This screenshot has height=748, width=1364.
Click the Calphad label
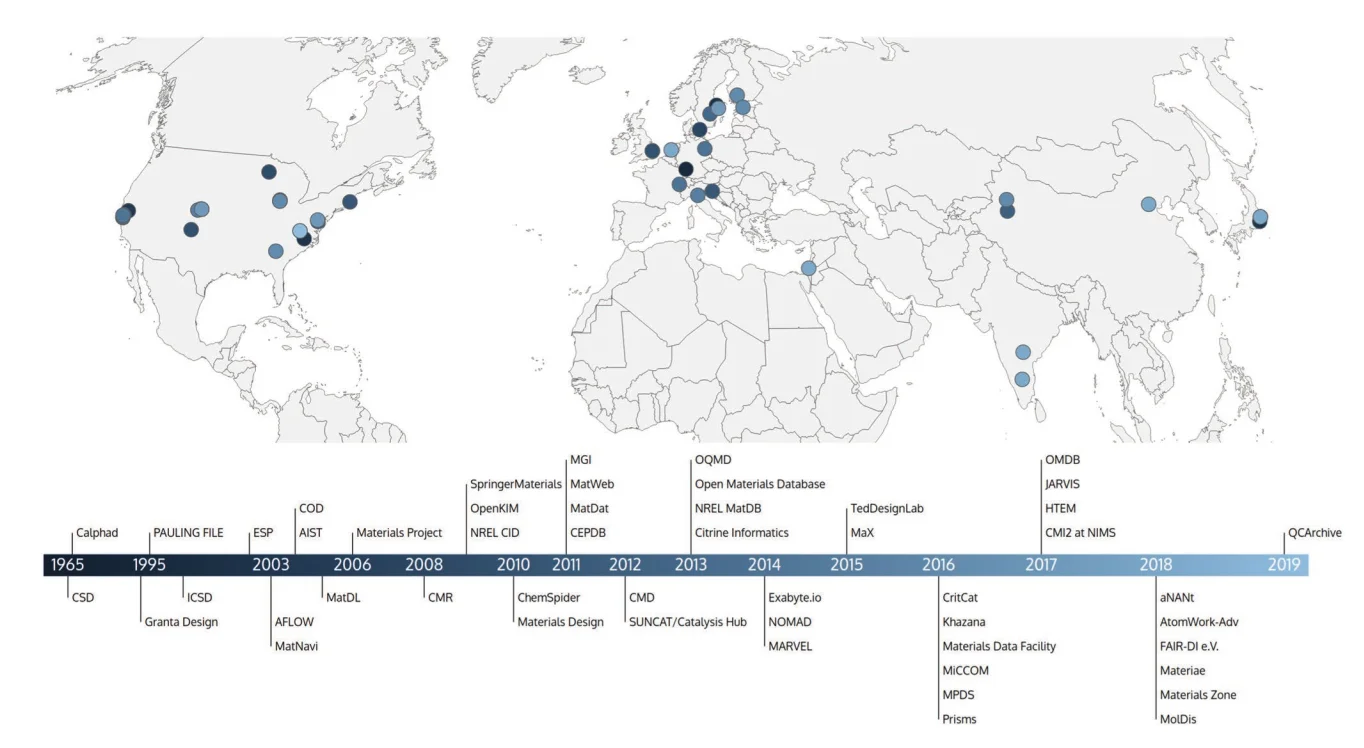tap(97, 533)
